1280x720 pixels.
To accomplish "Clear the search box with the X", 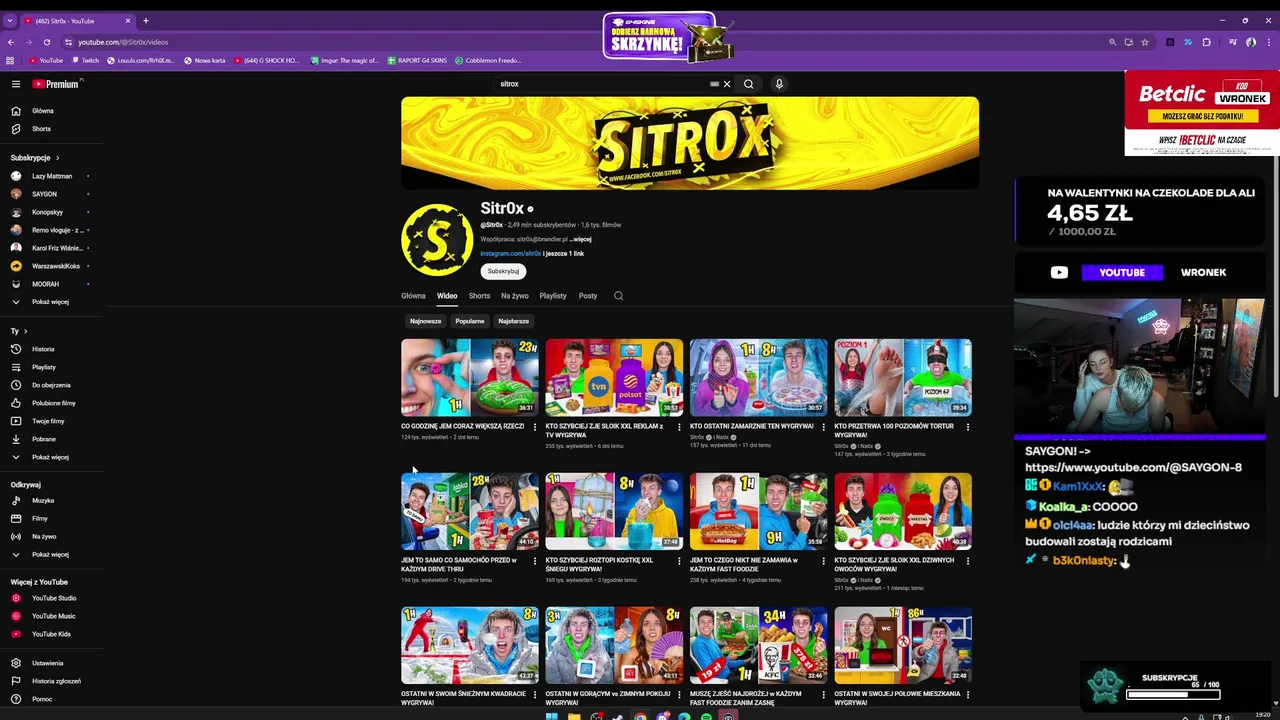I will tap(727, 84).
